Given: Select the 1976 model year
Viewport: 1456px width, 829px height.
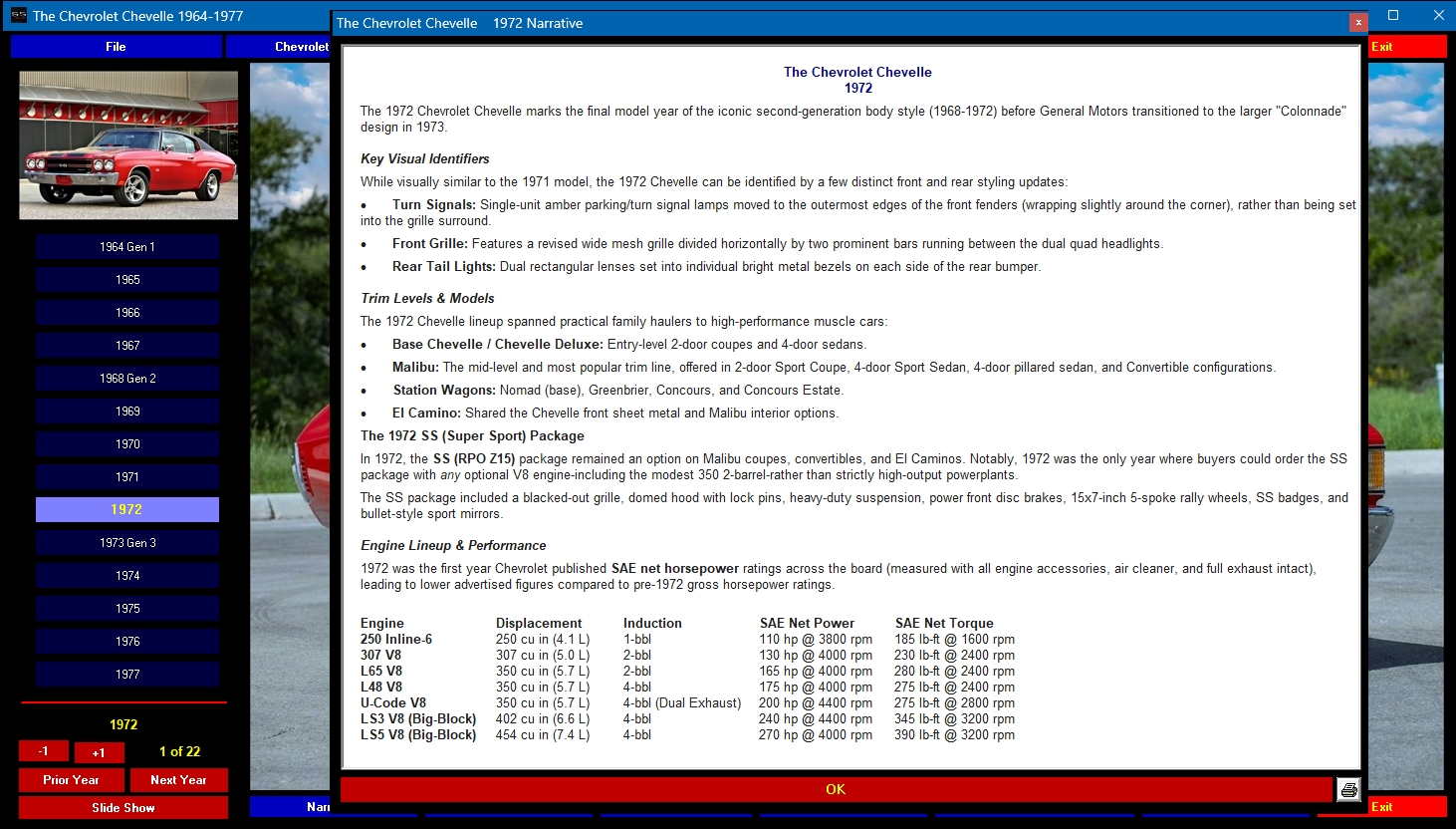Looking at the screenshot, I should pyautogui.click(x=127, y=642).
